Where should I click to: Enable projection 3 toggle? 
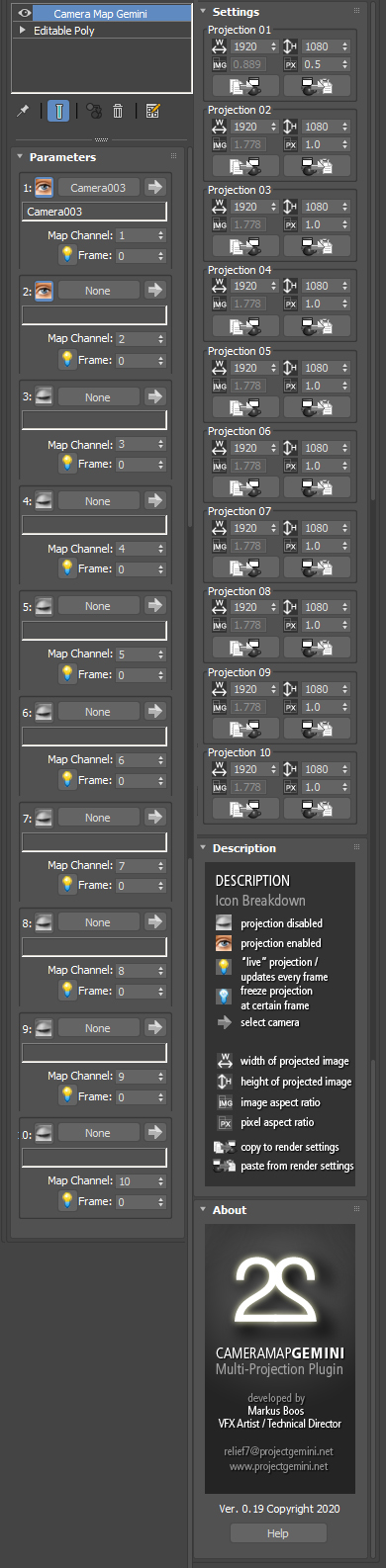pos(44,396)
